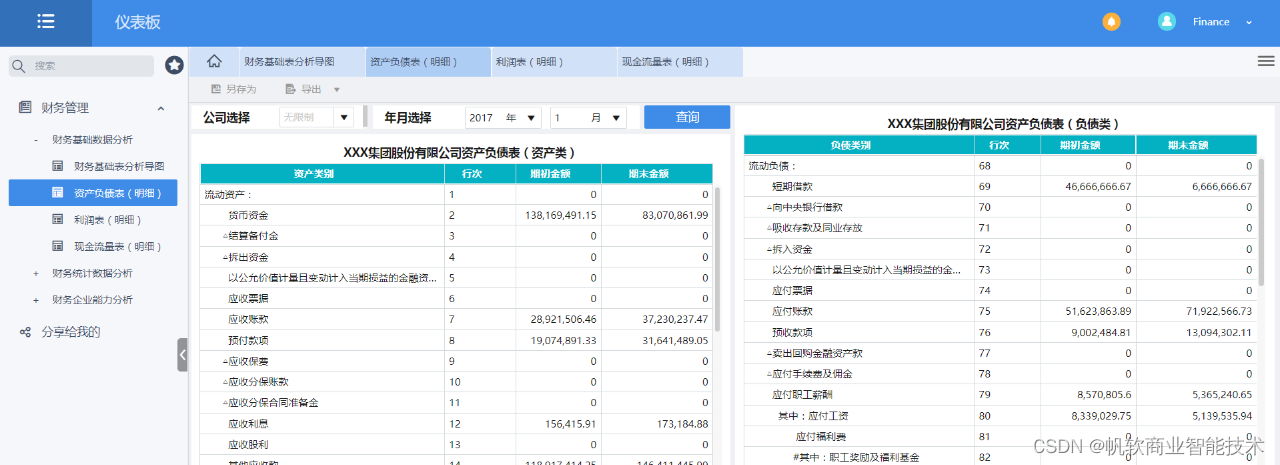The height and width of the screenshot is (465, 1280).
Task: Click the value 138,169,491.15
Action: point(560,215)
